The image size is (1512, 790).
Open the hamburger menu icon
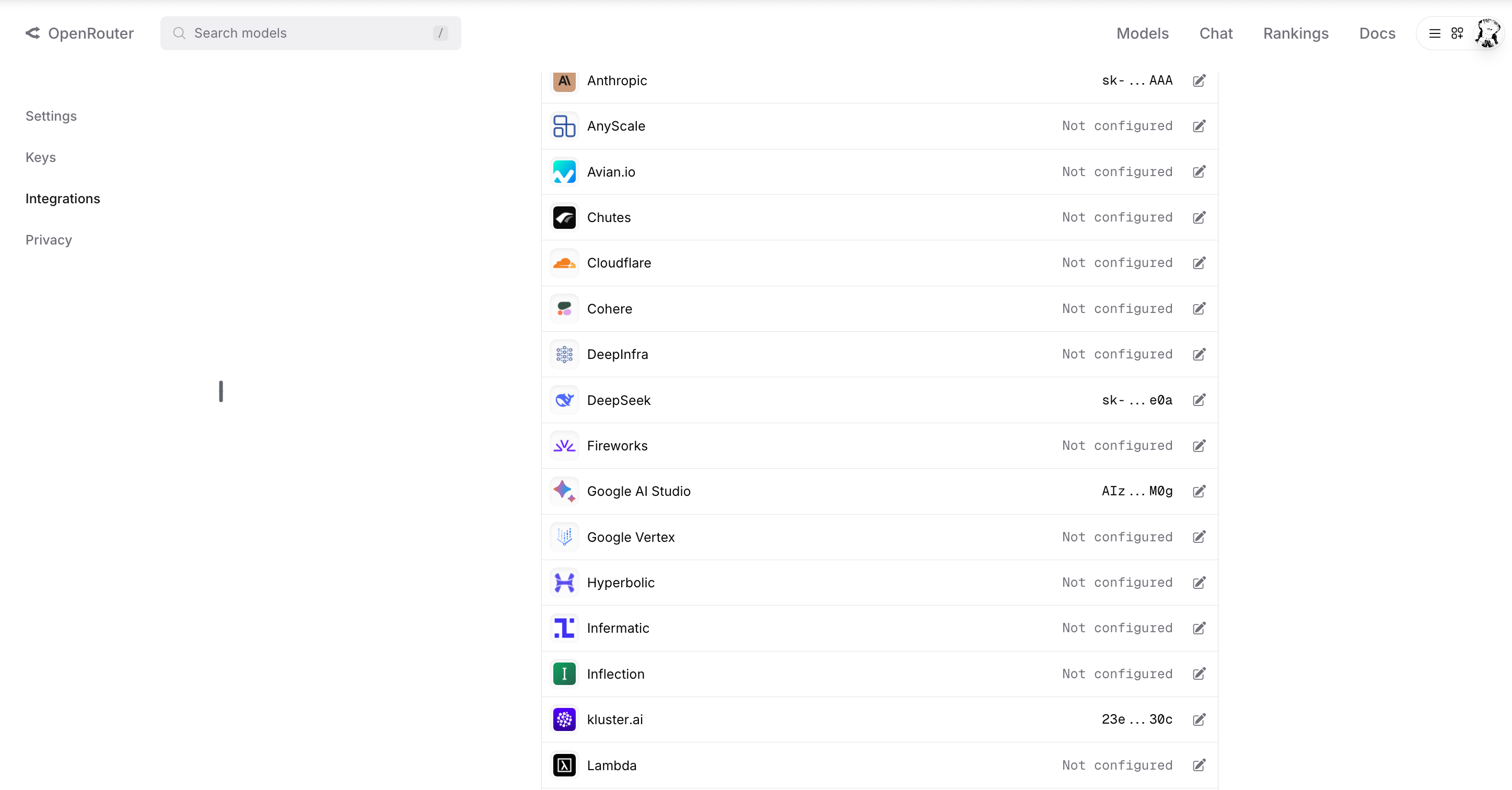coord(1434,33)
